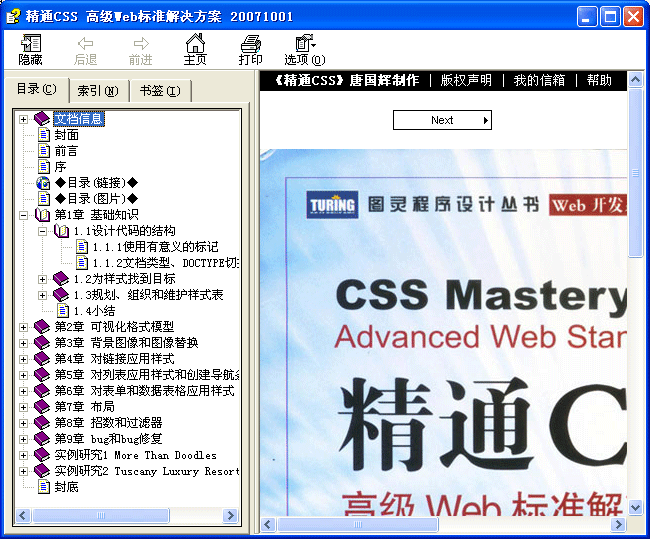Click the book icon beside 文档信息
Image resolution: width=650 pixels, height=539 pixels.
click(x=42, y=119)
